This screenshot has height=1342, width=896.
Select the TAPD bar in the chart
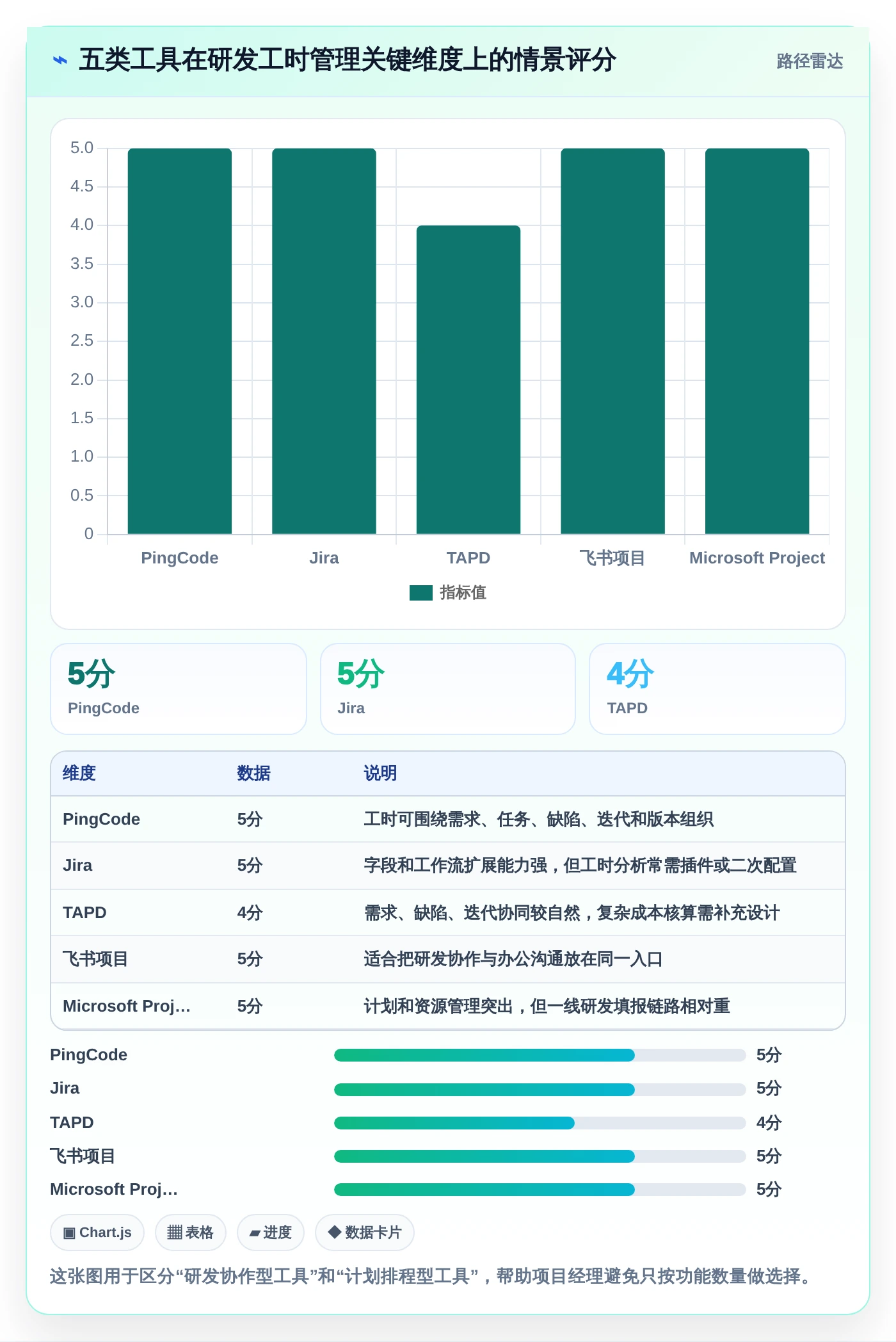tap(468, 380)
